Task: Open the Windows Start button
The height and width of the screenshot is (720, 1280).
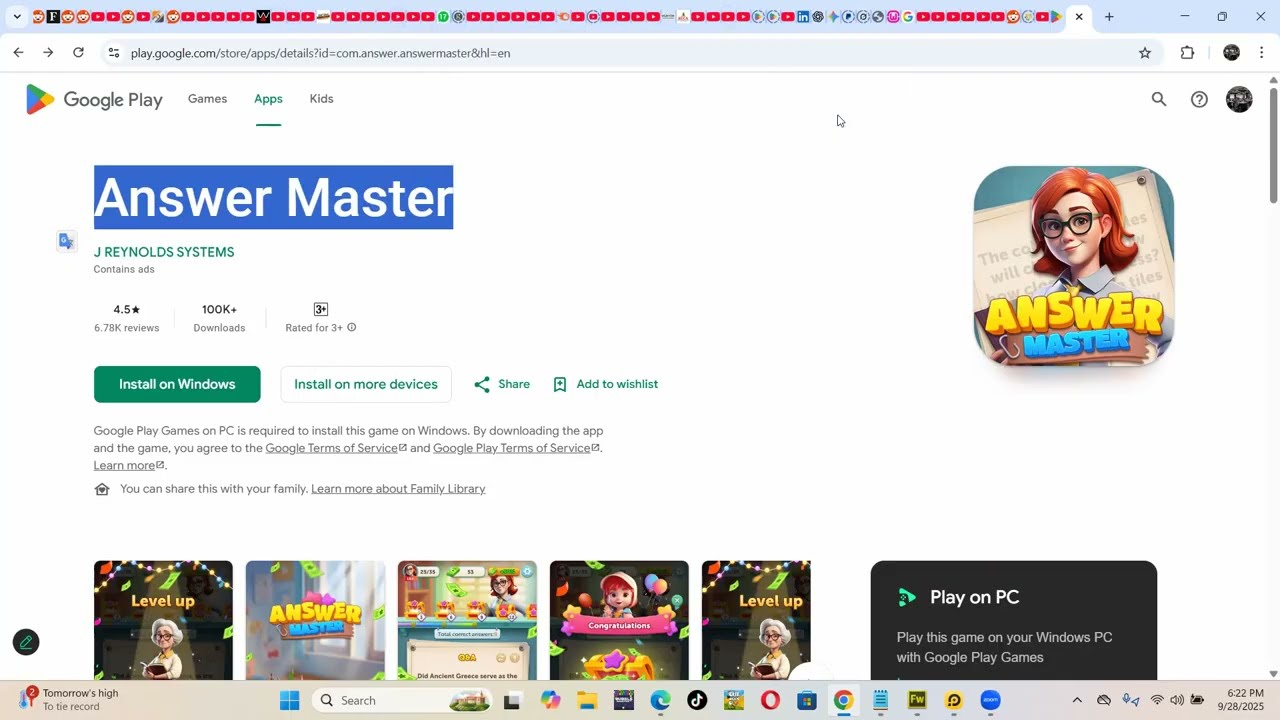Action: coord(289,700)
